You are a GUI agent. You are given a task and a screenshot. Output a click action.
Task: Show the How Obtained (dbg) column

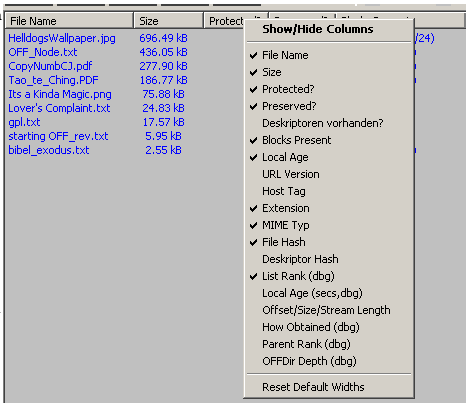(328, 327)
